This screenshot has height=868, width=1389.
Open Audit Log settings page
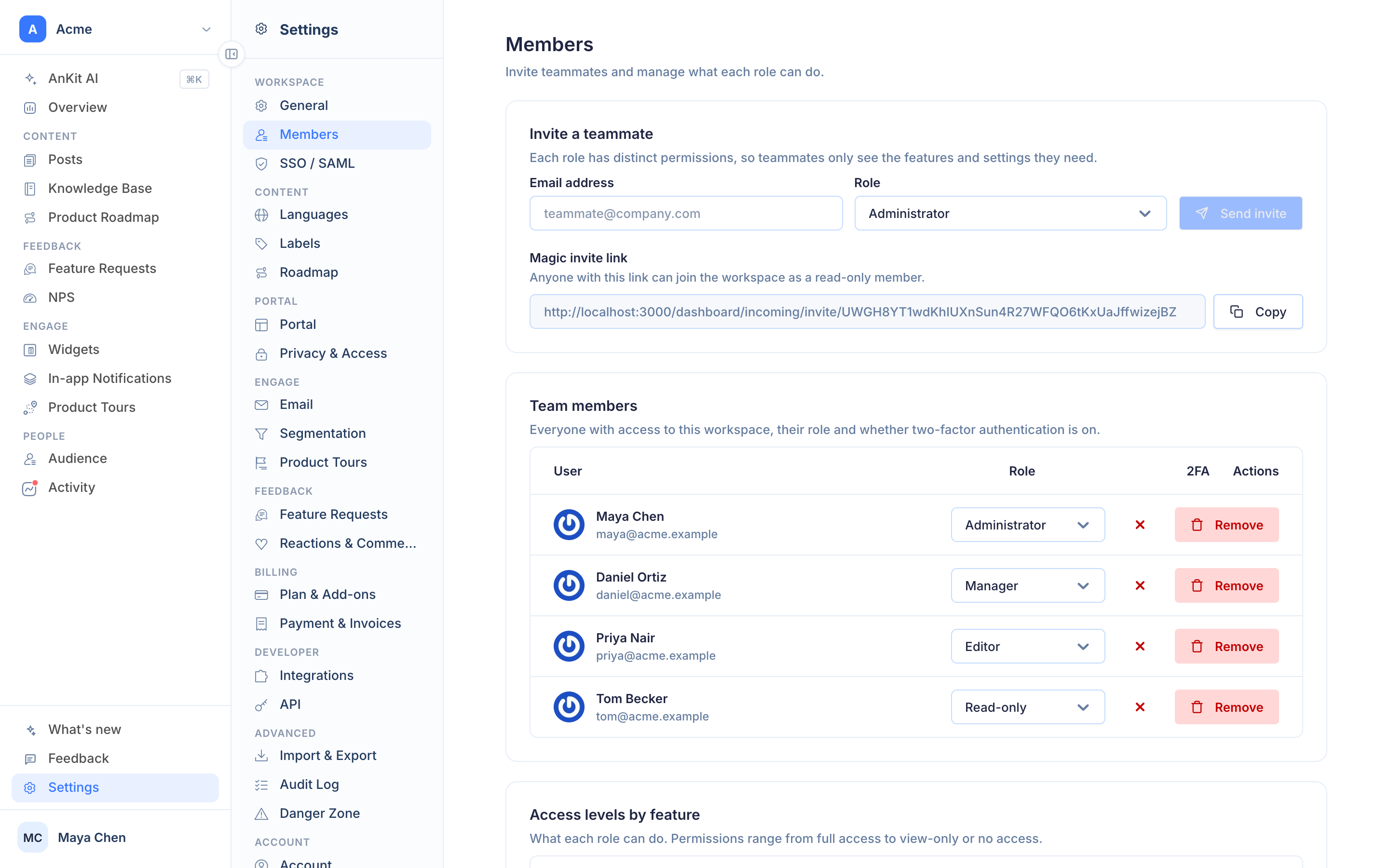click(337, 785)
